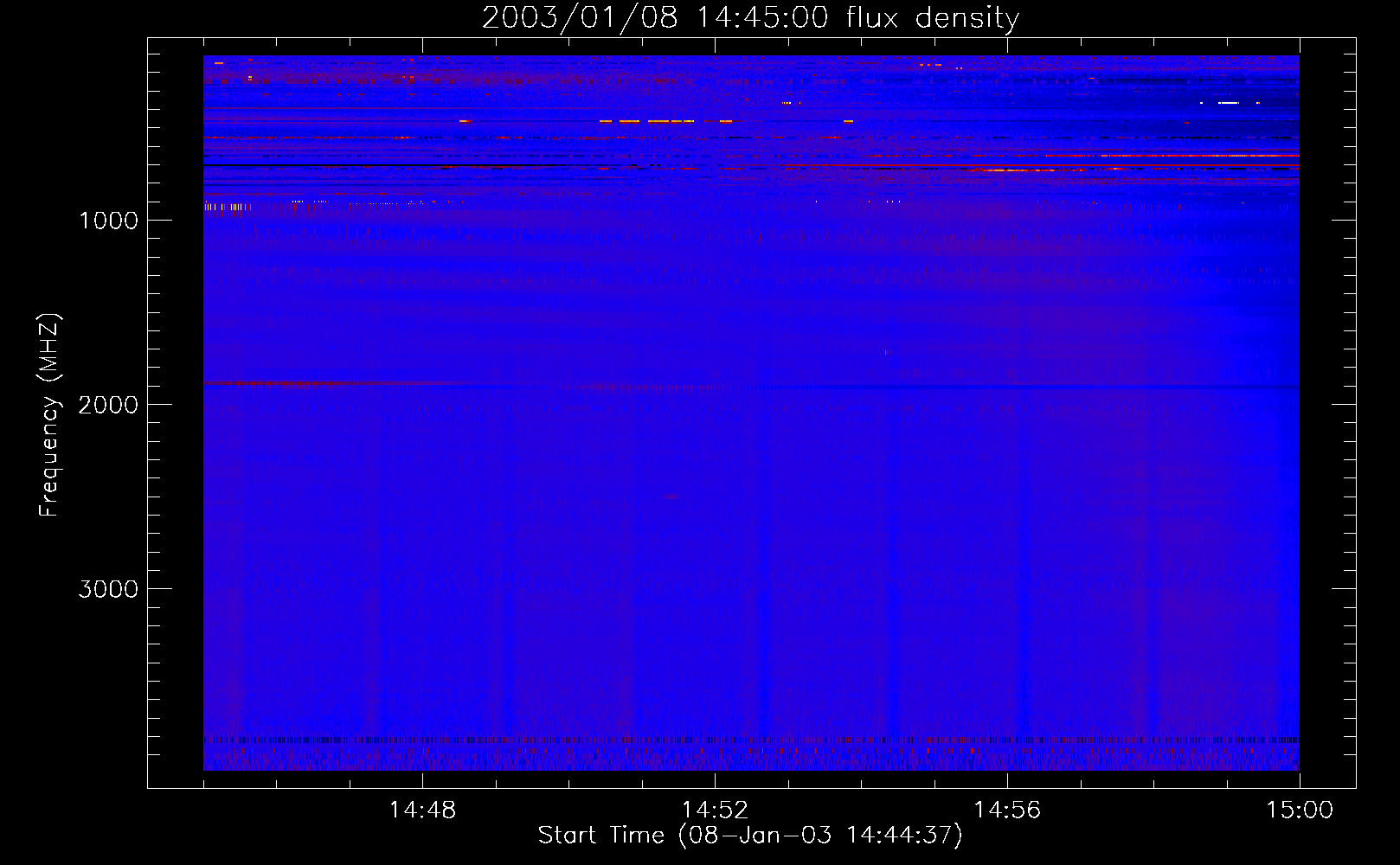Click the 14:52 time tick label
Viewport: 1400px width, 865px height.
tap(715, 811)
